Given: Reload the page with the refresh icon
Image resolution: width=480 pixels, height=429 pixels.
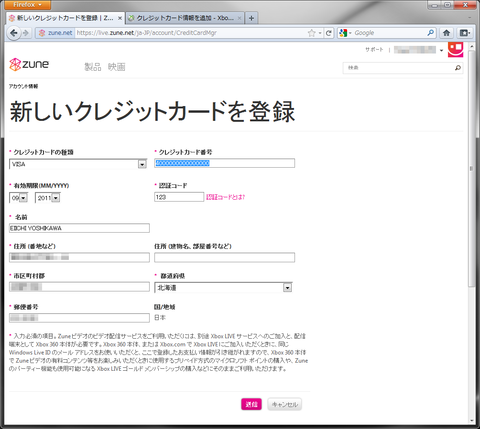Looking at the screenshot, I should pyautogui.click(x=329, y=33).
